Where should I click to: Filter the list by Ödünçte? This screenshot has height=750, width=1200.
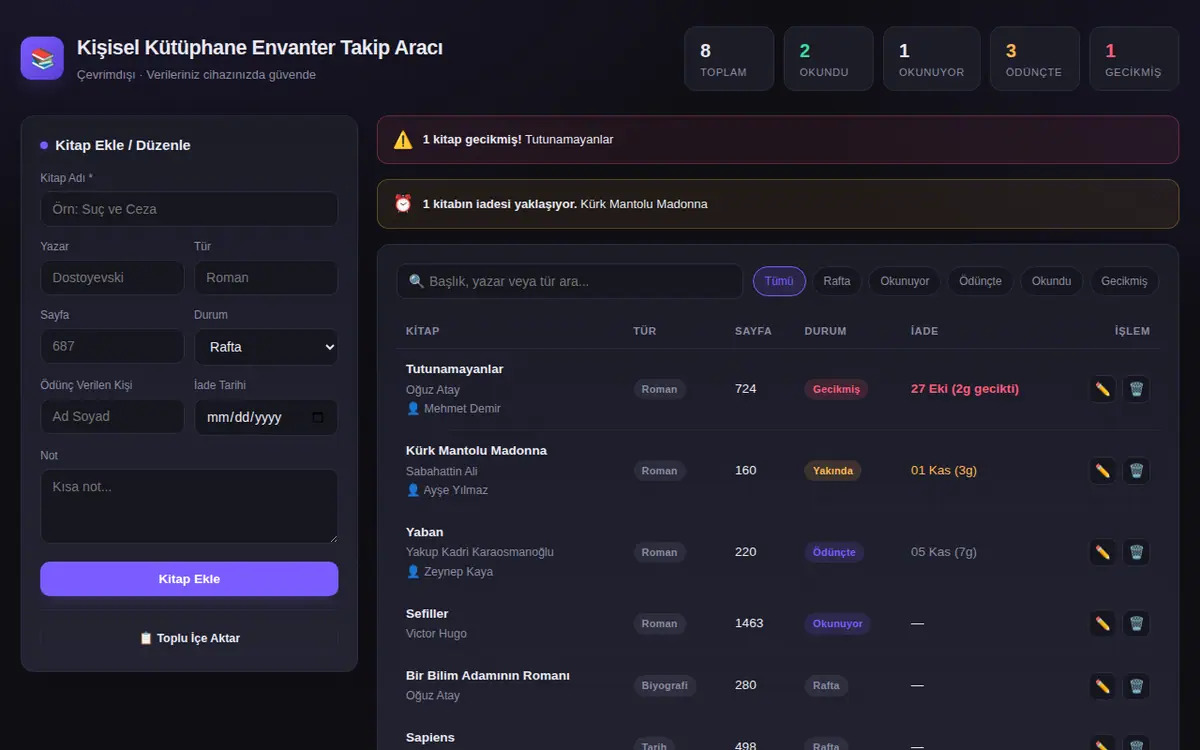tap(980, 281)
